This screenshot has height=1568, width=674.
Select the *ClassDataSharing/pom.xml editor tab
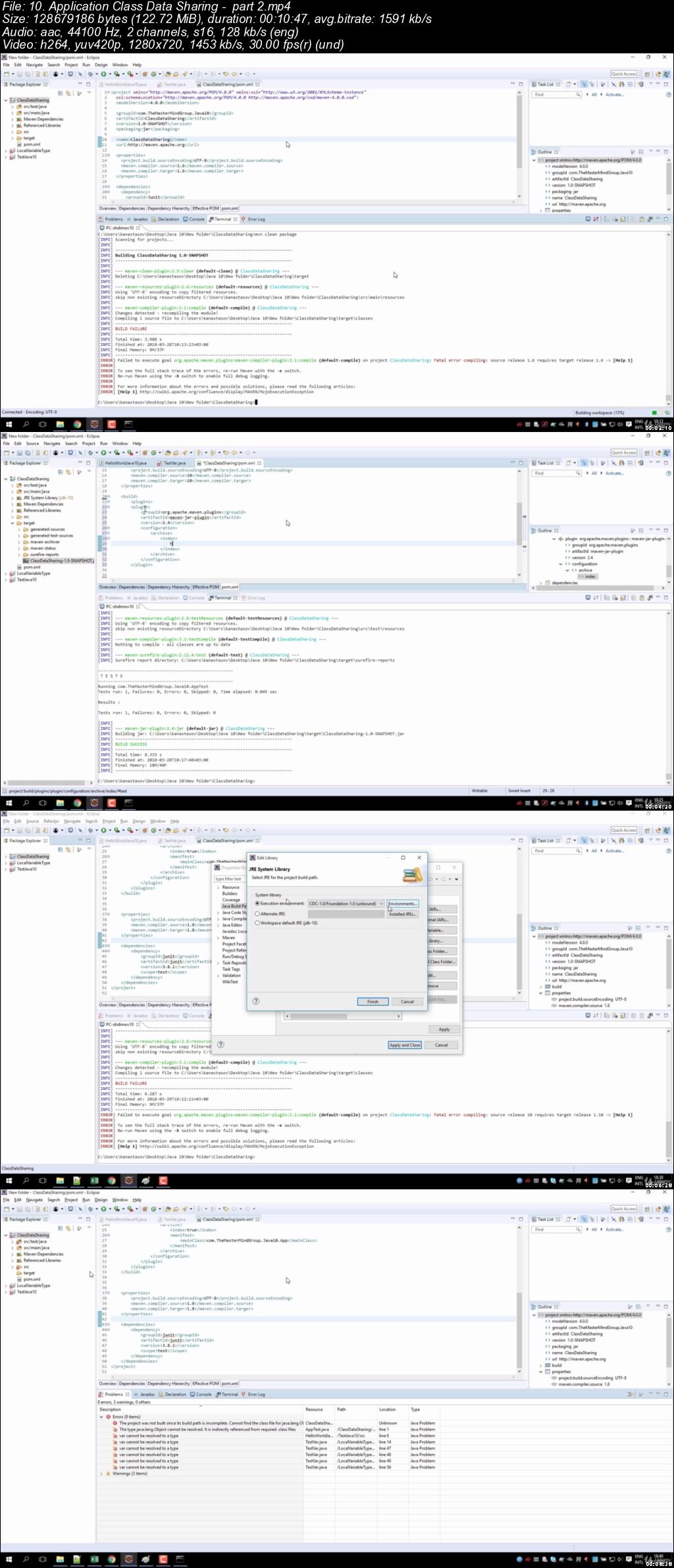(229, 463)
